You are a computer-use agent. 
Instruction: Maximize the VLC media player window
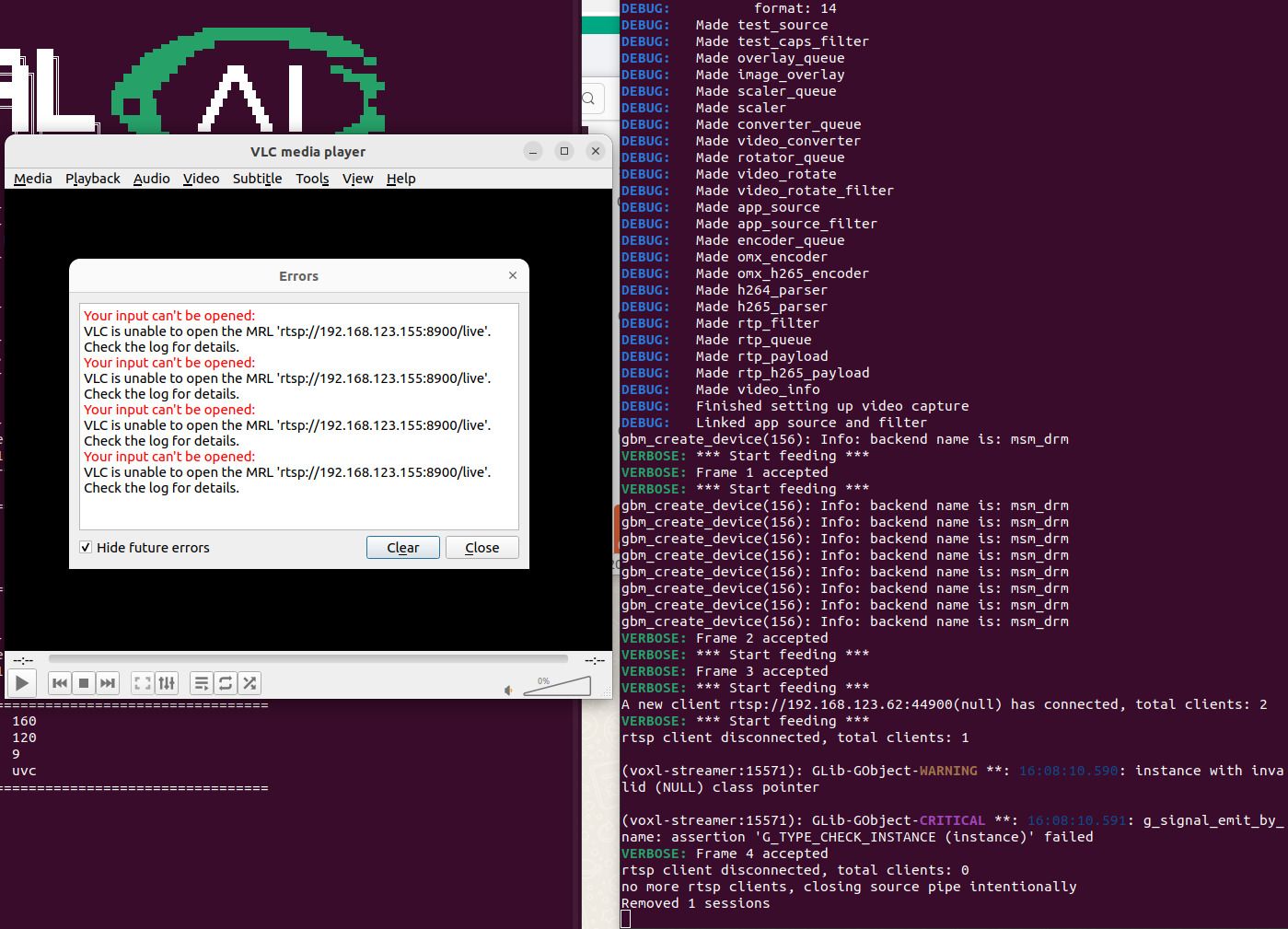(x=564, y=151)
